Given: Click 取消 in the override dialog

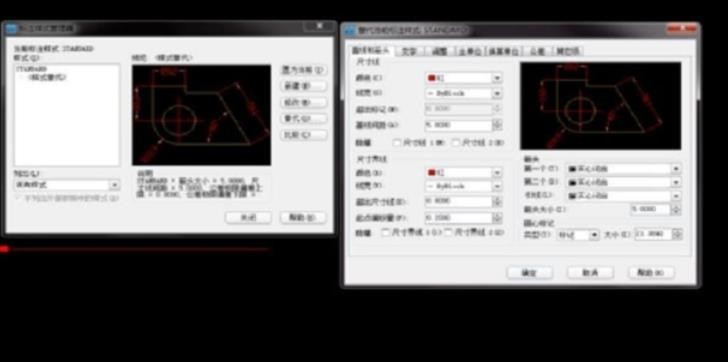Looking at the screenshot, I should point(590,272).
